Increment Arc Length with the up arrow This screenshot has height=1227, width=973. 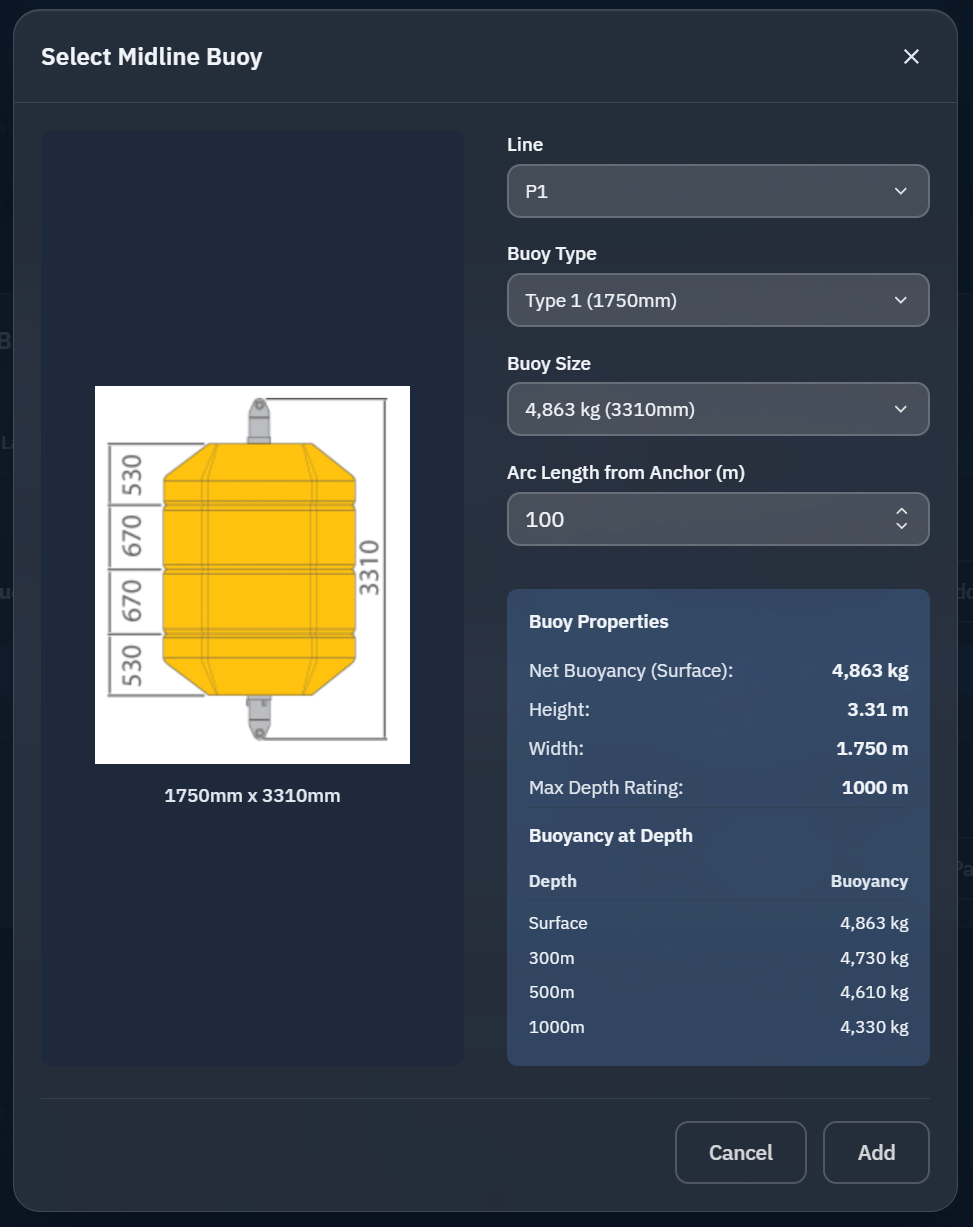(899, 511)
